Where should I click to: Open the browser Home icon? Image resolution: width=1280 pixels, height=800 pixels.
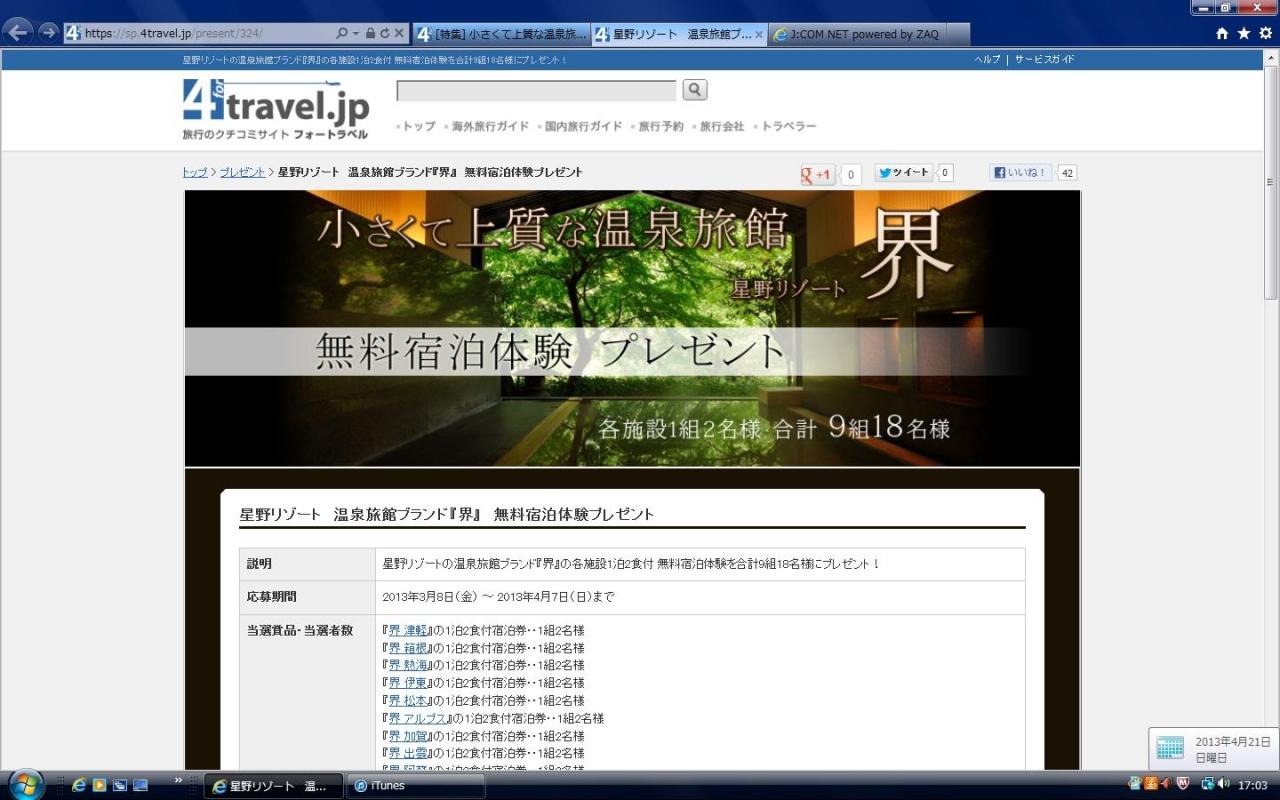(1222, 33)
